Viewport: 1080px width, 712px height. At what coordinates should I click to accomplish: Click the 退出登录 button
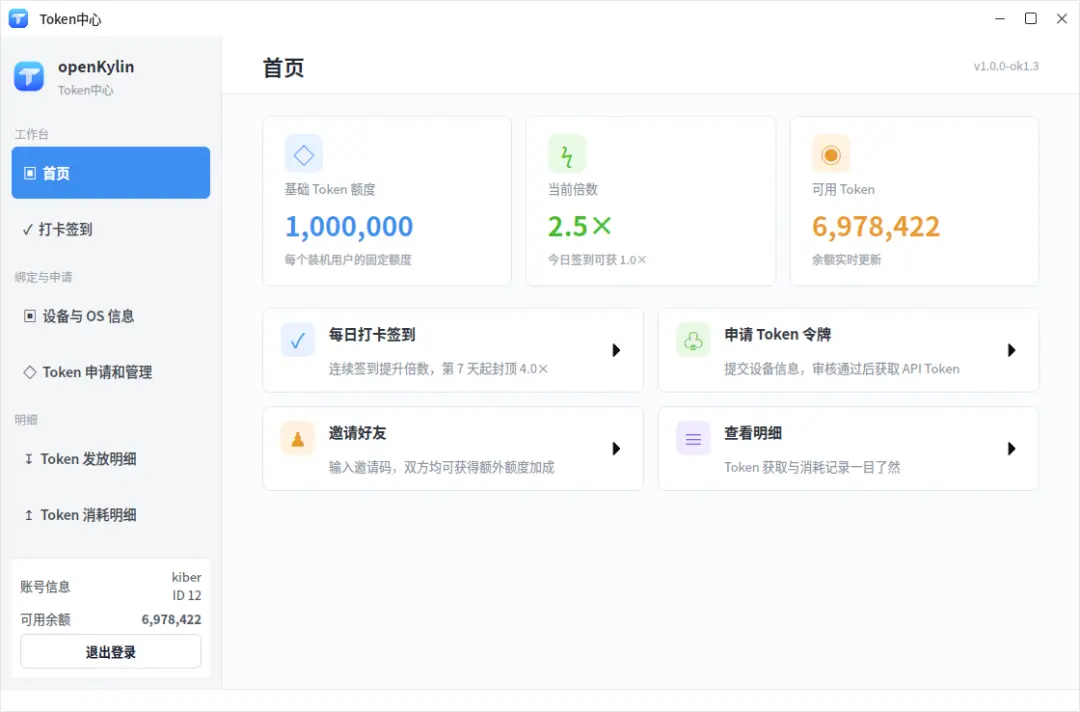[111, 651]
